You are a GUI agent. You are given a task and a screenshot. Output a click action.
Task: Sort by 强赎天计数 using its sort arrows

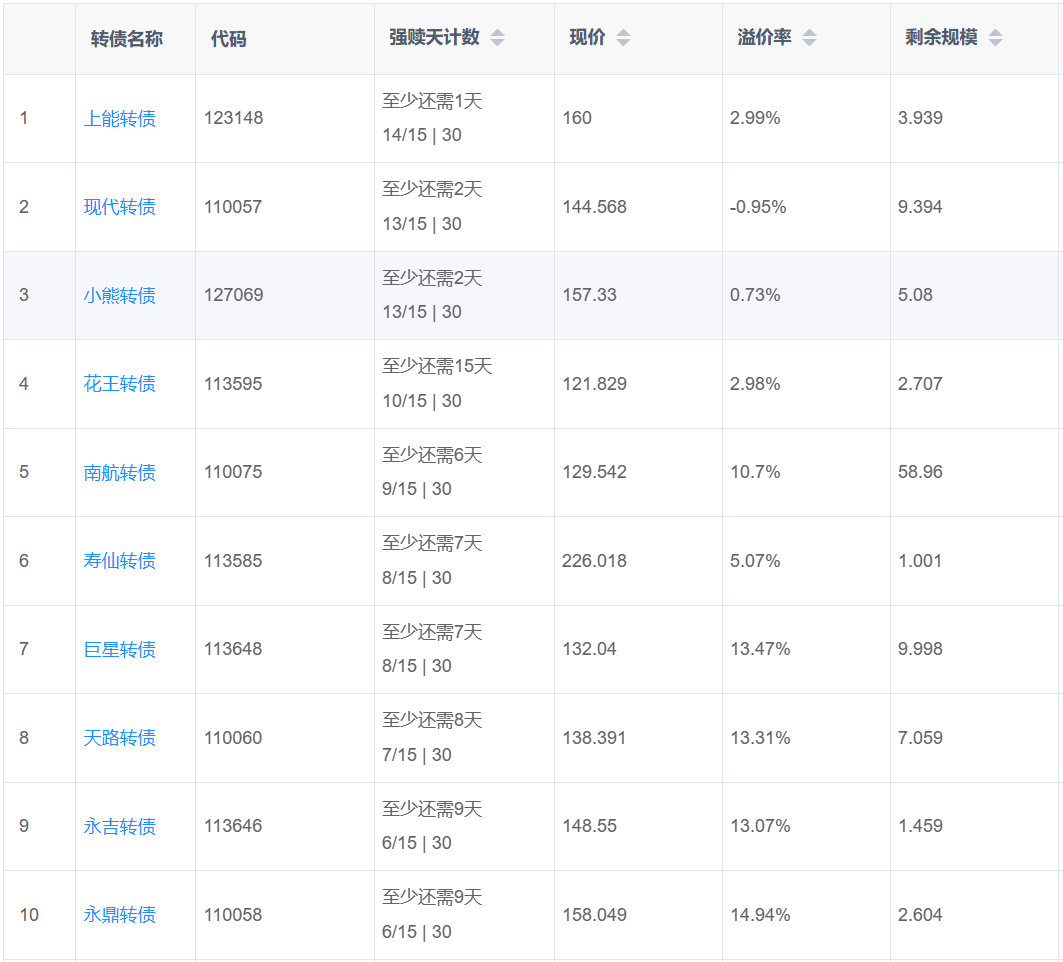497,38
